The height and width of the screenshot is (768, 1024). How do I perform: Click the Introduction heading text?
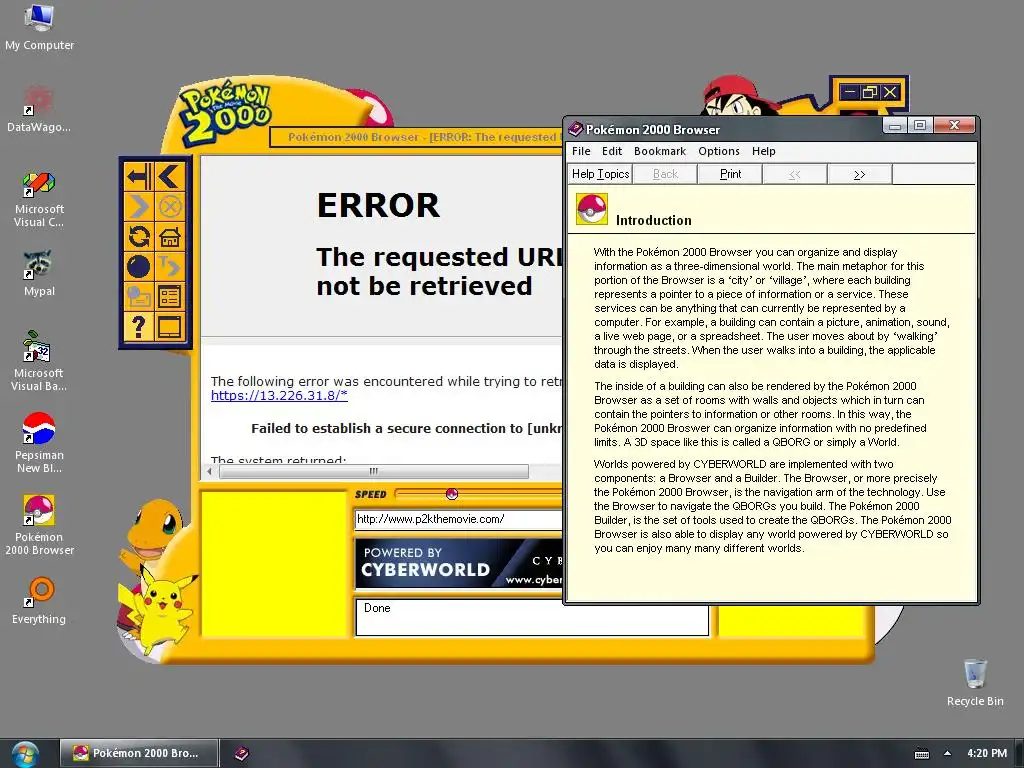(x=653, y=220)
